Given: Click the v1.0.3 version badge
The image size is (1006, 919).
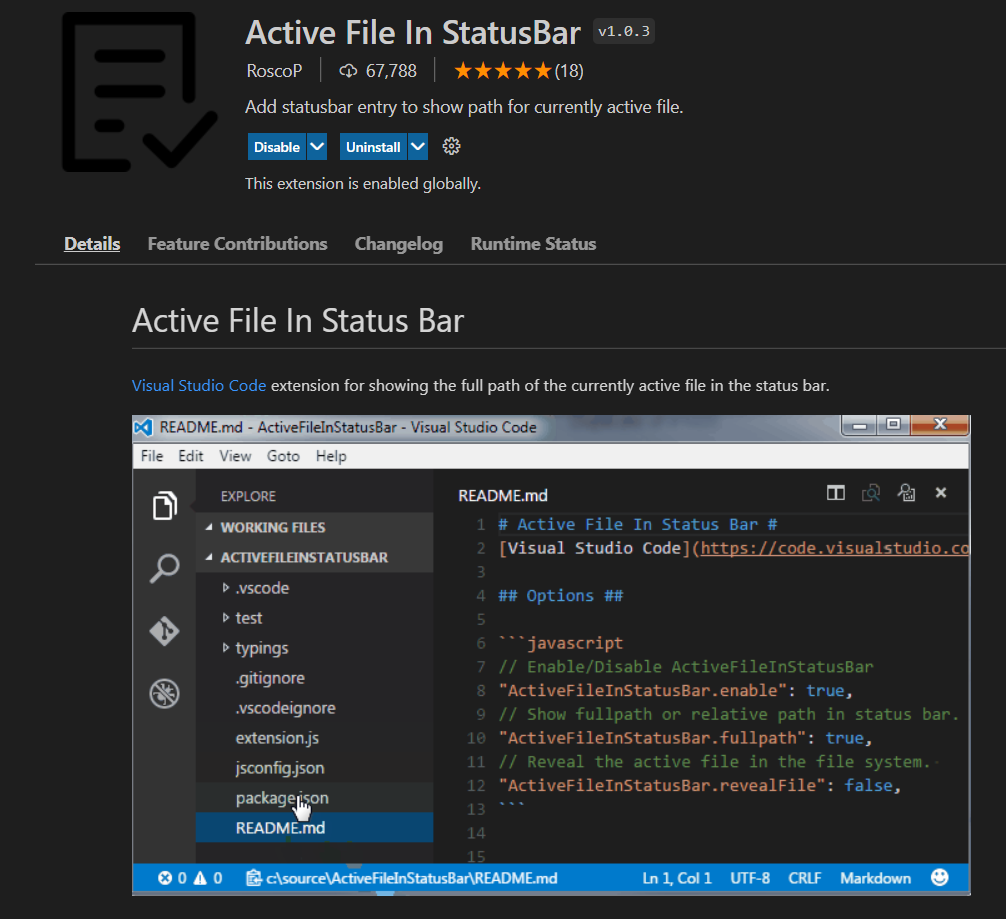Looking at the screenshot, I should (x=624, y=31).
